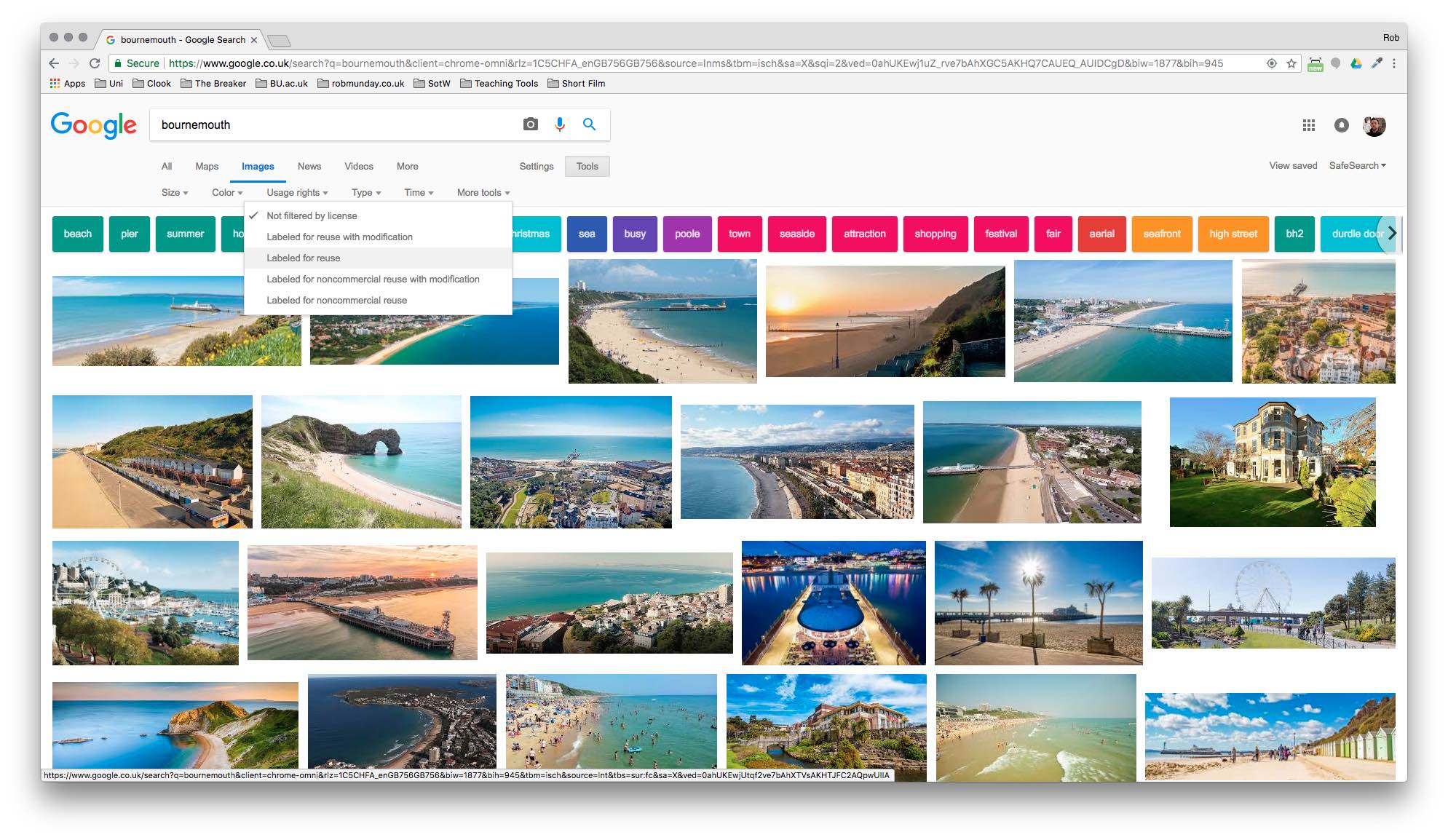Viewport: 1448px width, 840px height.
Task: Open the Durdle Door arch beach thumbnail
Action: pyautogui.click(x=361, y=461)
